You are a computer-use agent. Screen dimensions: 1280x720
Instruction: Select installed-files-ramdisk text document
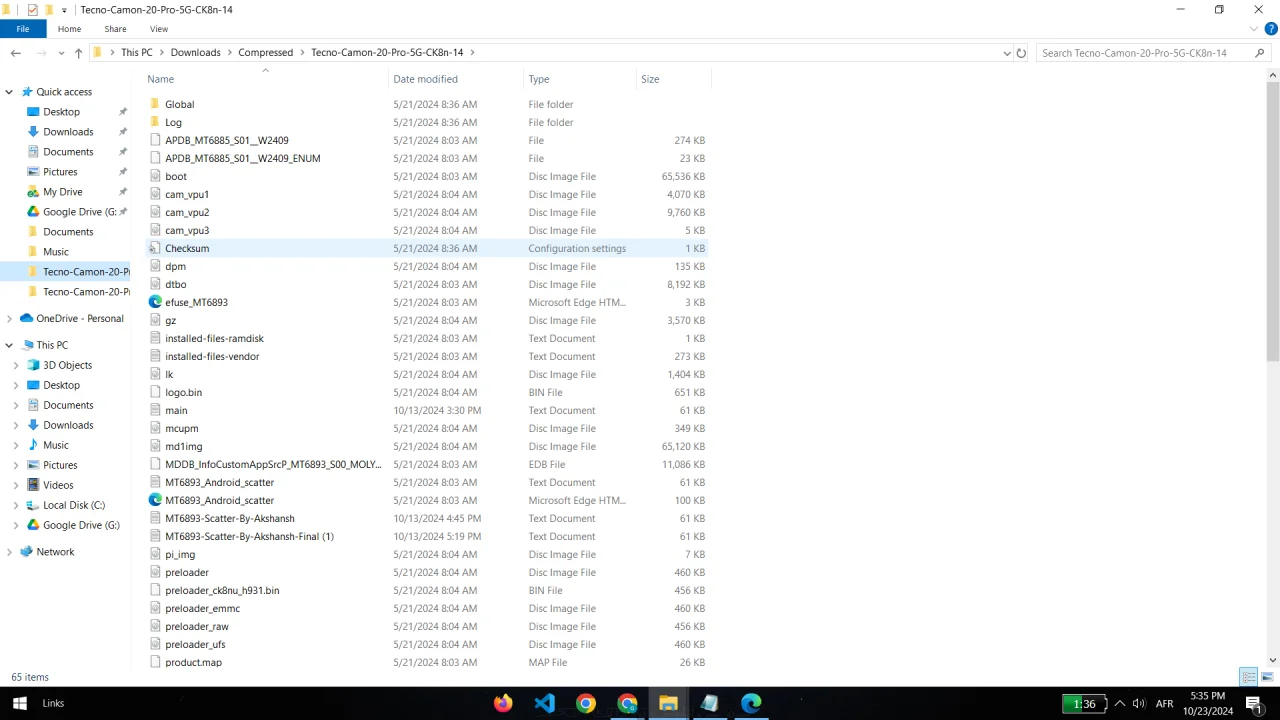(214, 338)
